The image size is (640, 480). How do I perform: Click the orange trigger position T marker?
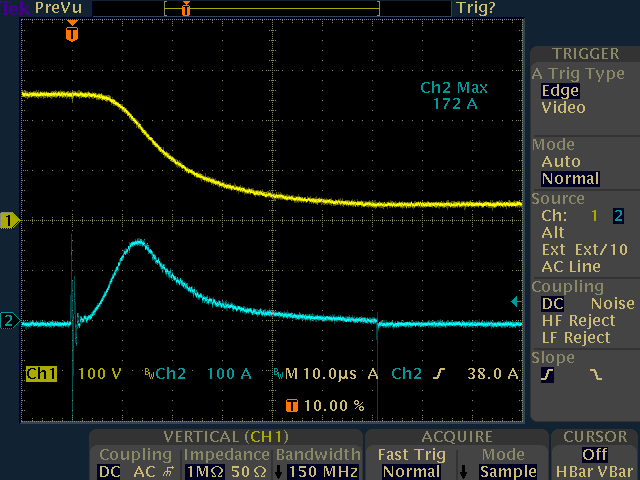pyautogui.click(x=71, y=33)
